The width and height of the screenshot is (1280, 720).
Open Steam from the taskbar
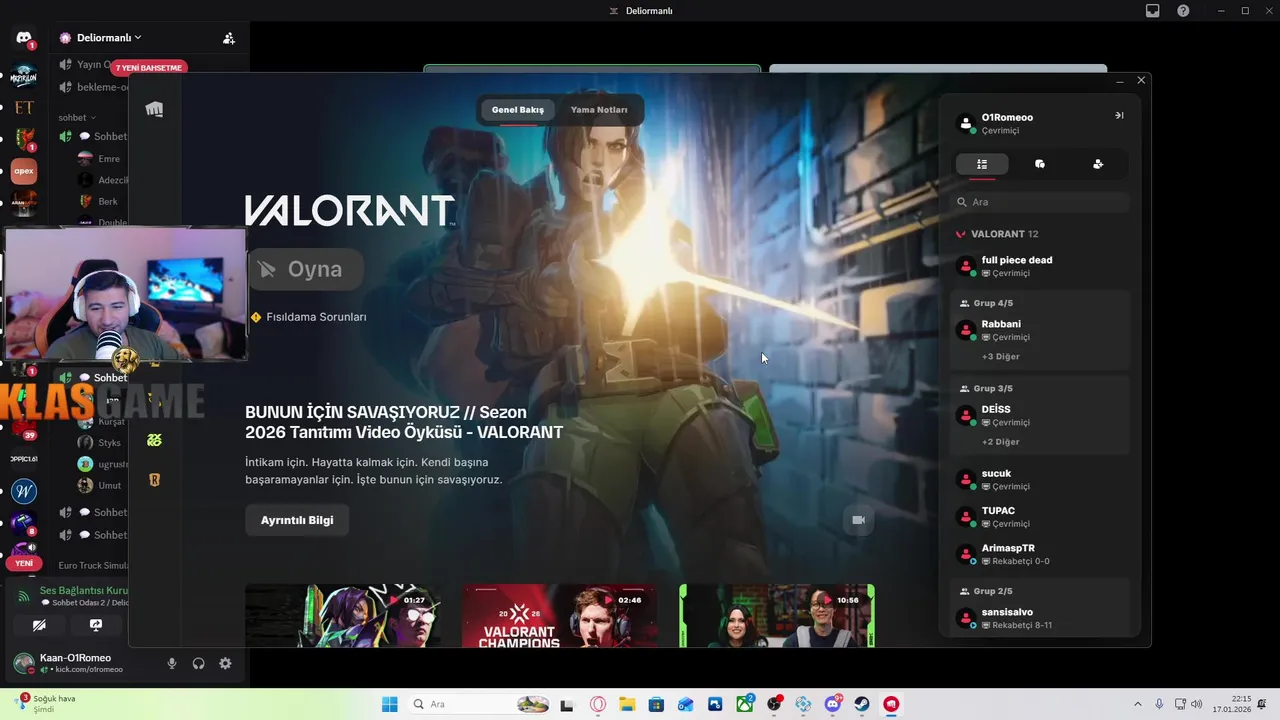click(862, 704)
